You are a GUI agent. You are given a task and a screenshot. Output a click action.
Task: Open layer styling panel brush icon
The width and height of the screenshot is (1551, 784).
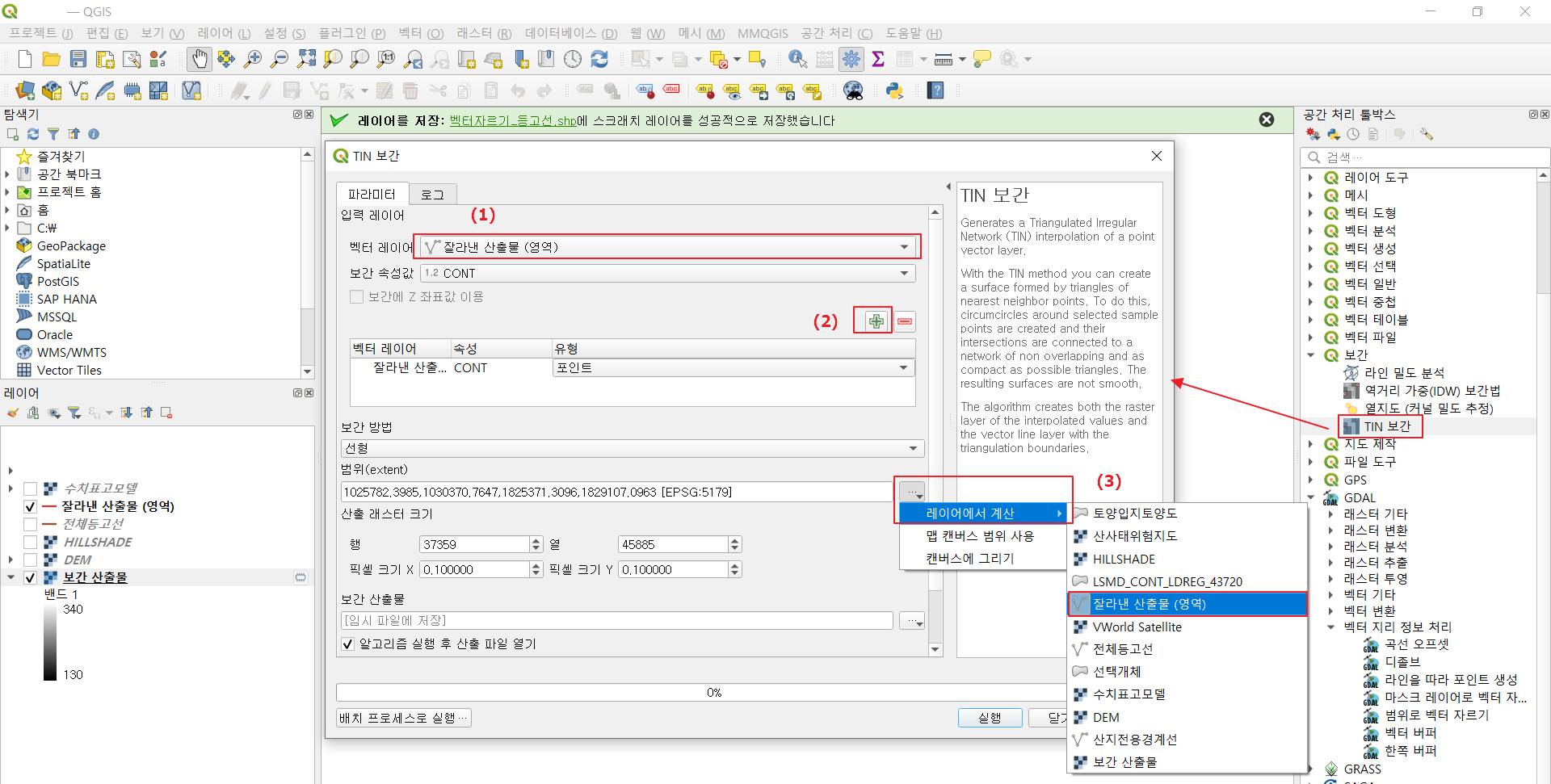click(13, 413)
